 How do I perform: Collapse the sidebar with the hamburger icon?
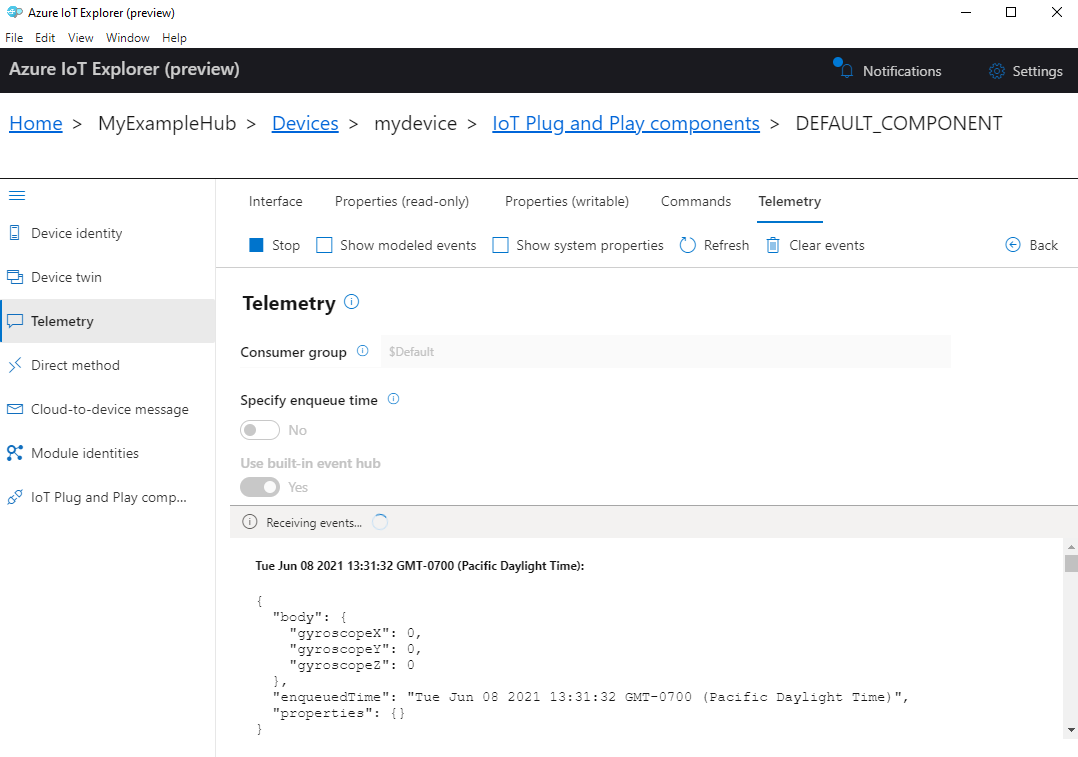click(17, 196)
